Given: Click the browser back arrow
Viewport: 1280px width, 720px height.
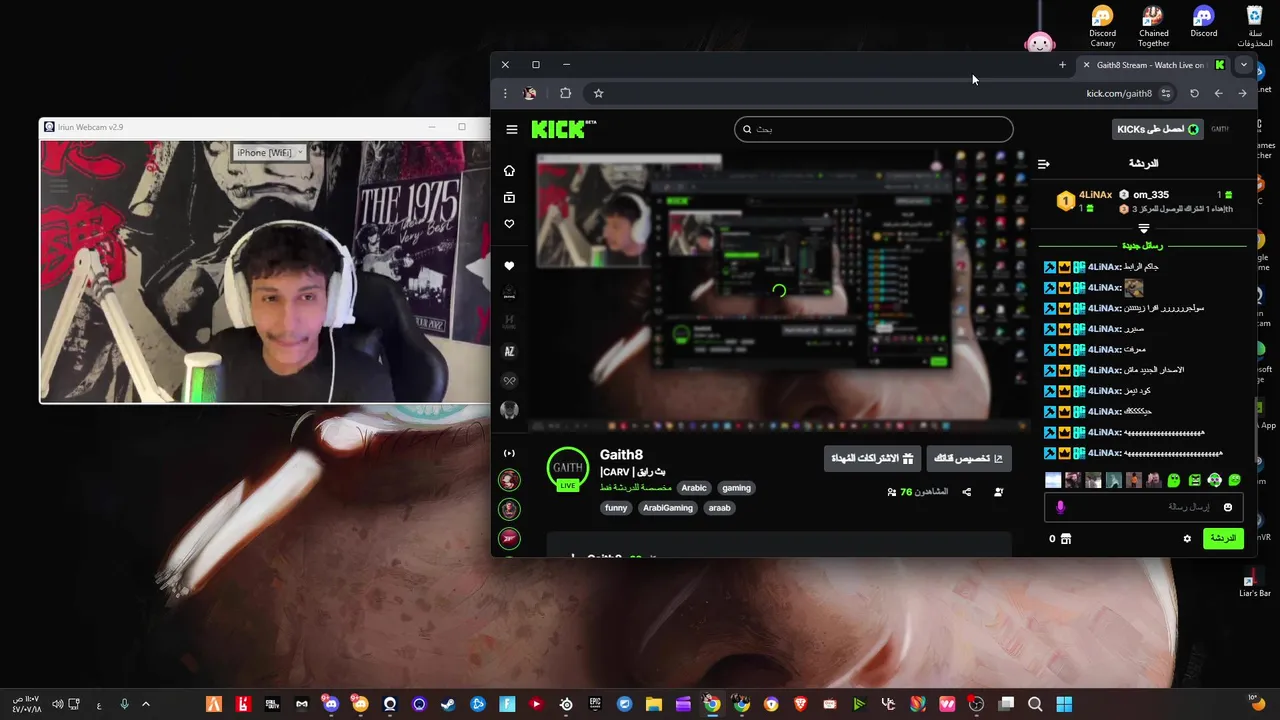Looking at the screenshot, I should [1242, 93].
